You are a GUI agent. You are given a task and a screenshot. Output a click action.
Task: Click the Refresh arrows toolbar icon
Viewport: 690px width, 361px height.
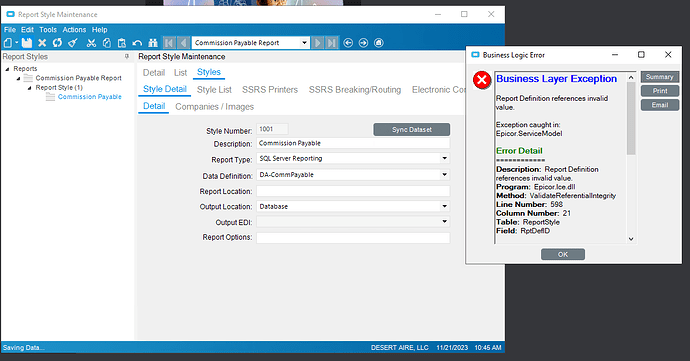57,43
